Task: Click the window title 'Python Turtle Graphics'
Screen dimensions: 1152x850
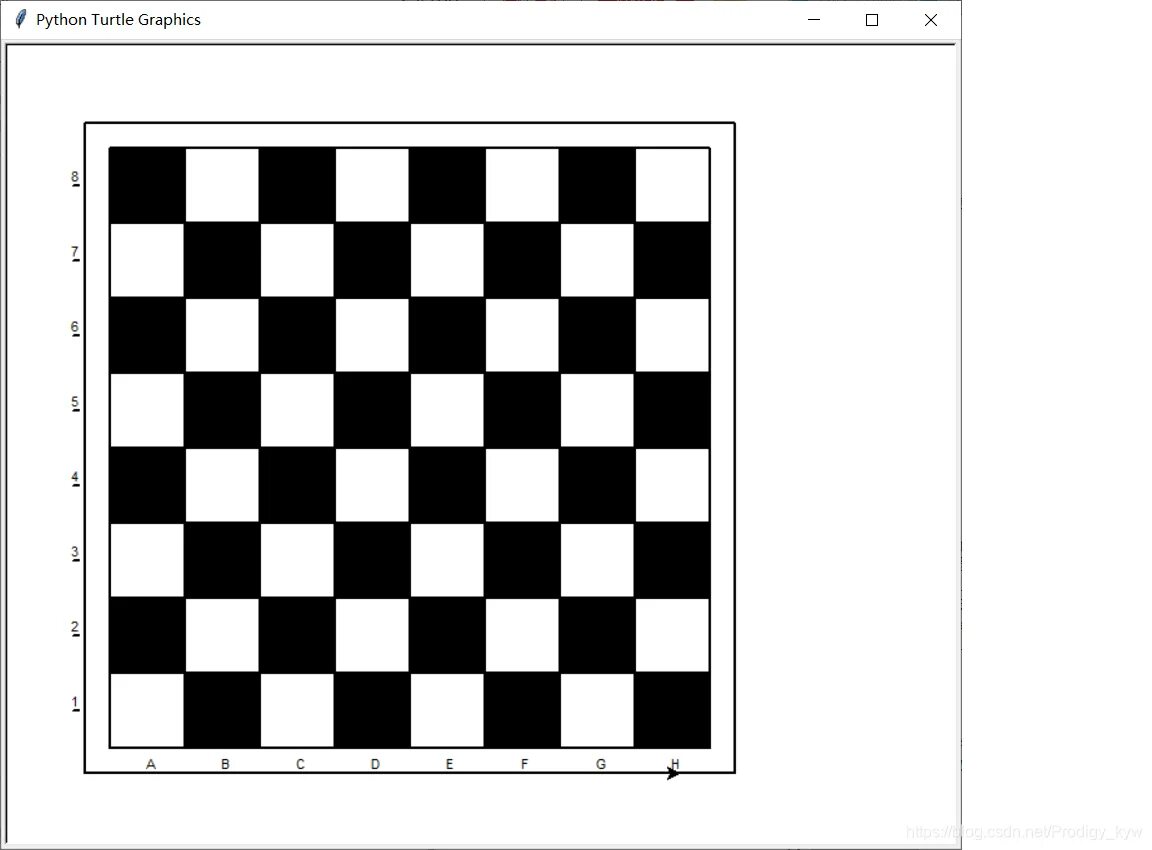Action: [x=118, y=20]
